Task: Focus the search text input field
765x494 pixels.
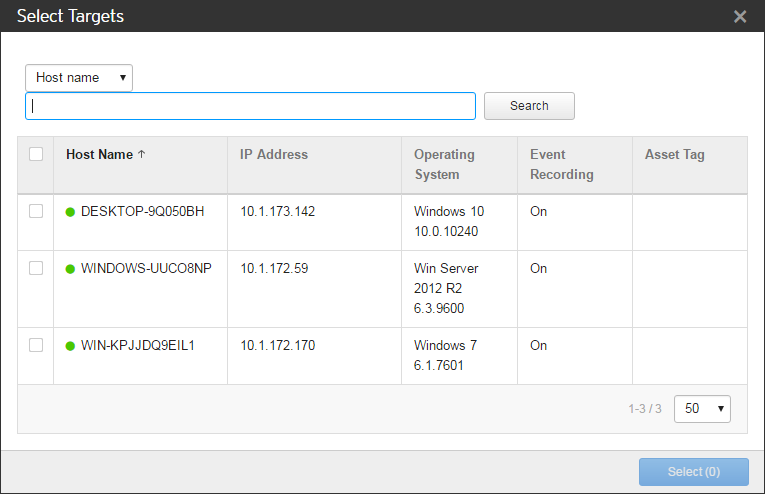Action: coord(250,106)
